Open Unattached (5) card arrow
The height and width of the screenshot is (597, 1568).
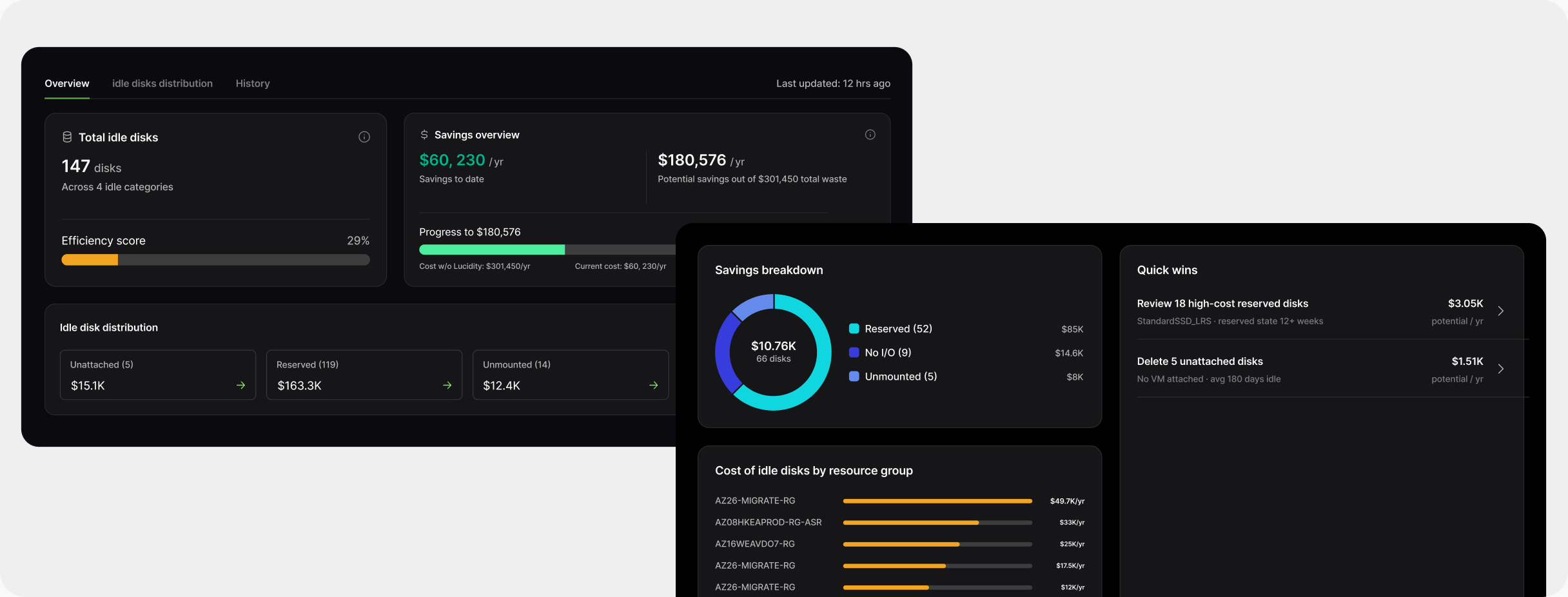click(240, 386)
